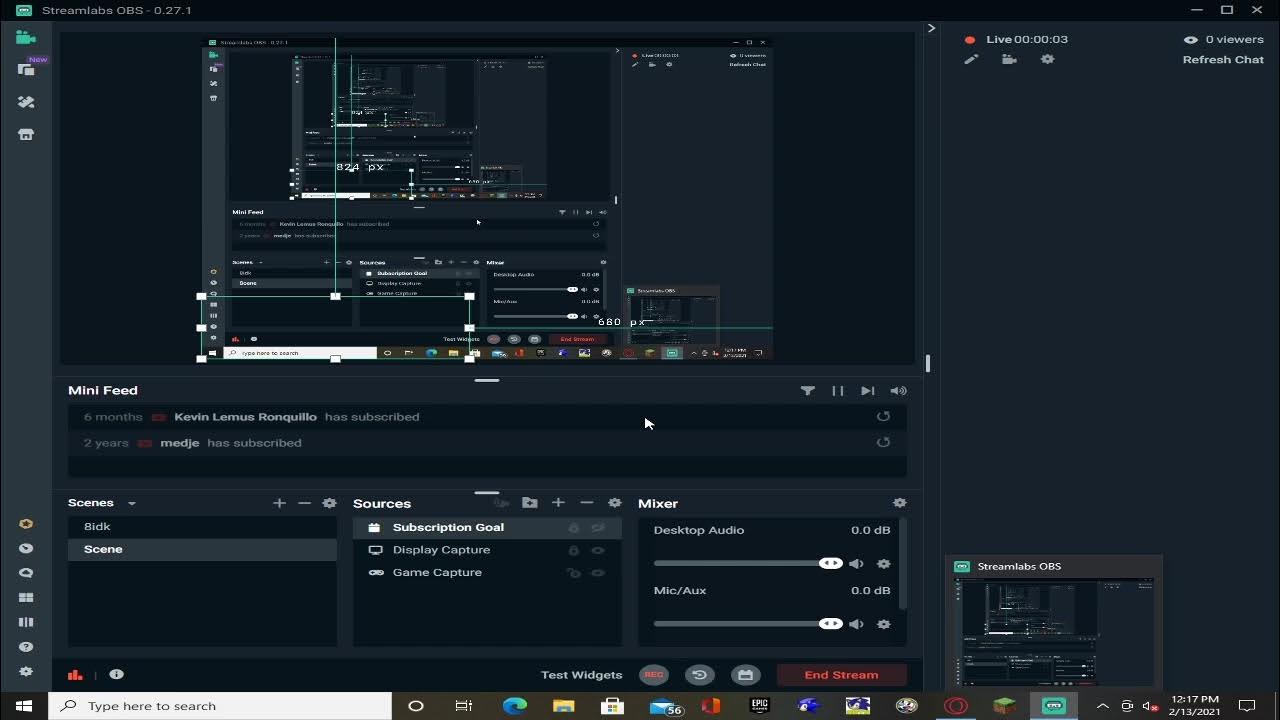Toggle visibility of Subscription Goal source

click(x=598, y=527)
